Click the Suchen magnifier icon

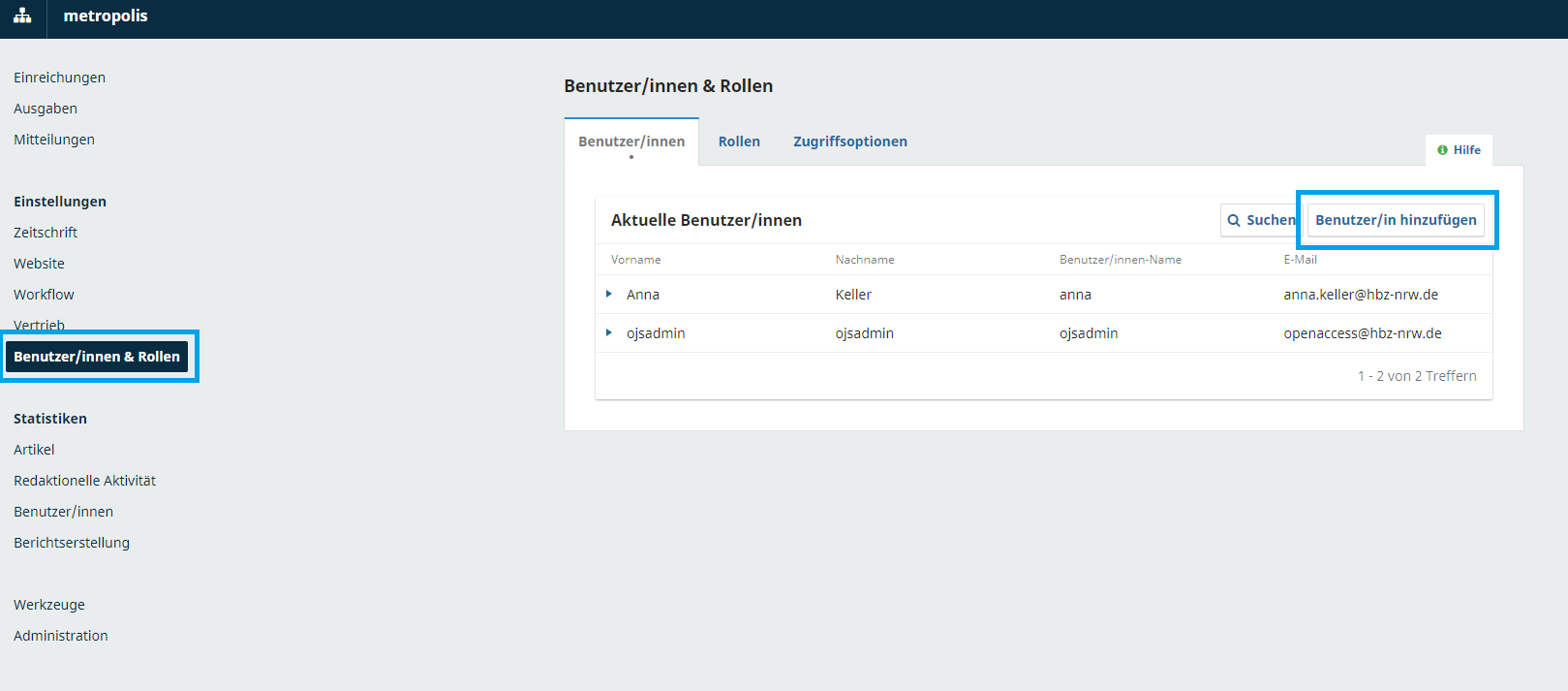[1234, 221]
